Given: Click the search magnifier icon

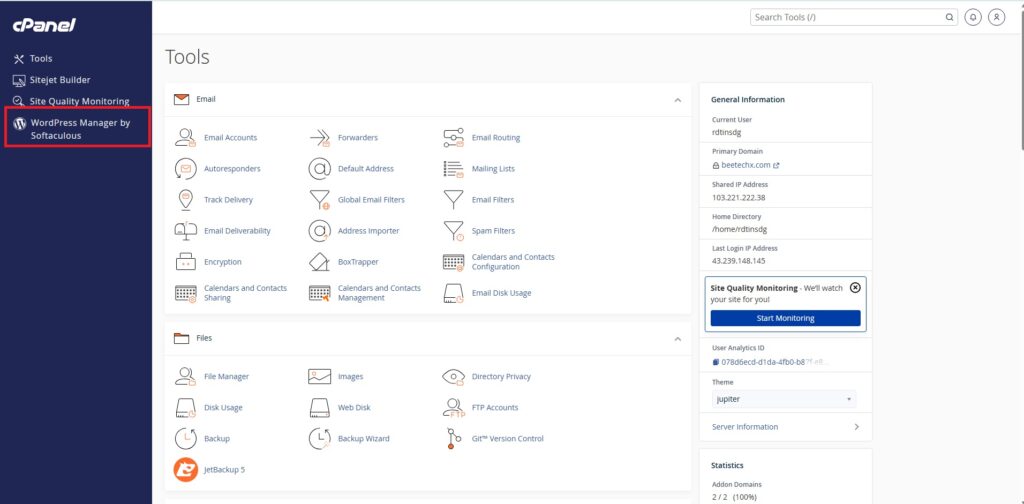Looking at the screenshot, I should tap(949, 18).
